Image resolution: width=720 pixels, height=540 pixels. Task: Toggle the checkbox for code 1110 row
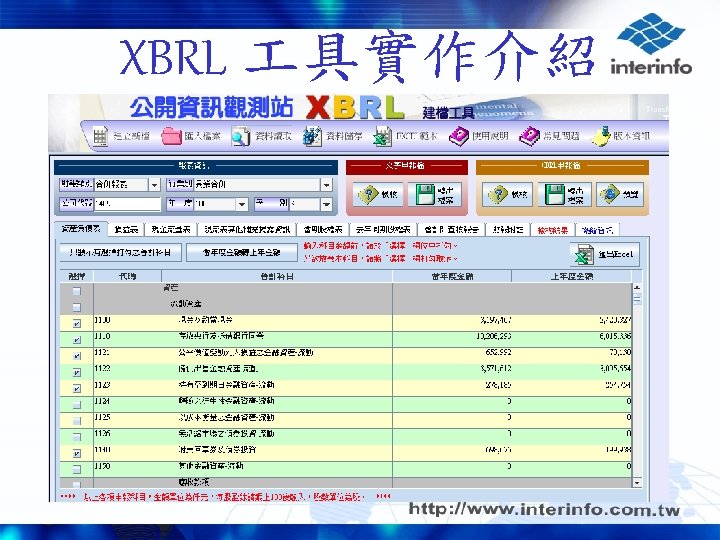coord(77,340)
